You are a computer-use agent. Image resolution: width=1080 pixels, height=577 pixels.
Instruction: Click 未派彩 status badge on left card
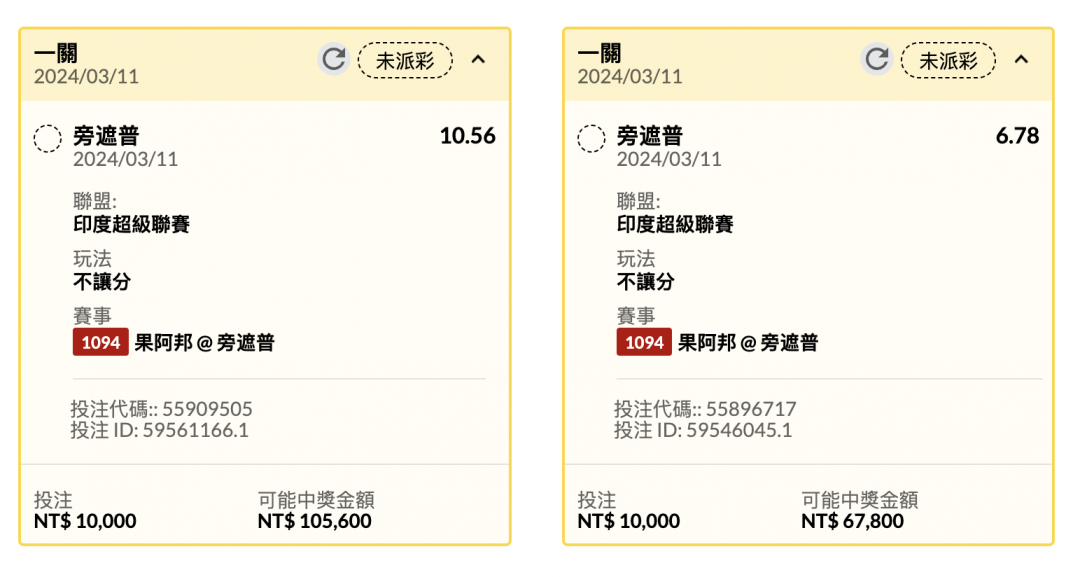405,61
